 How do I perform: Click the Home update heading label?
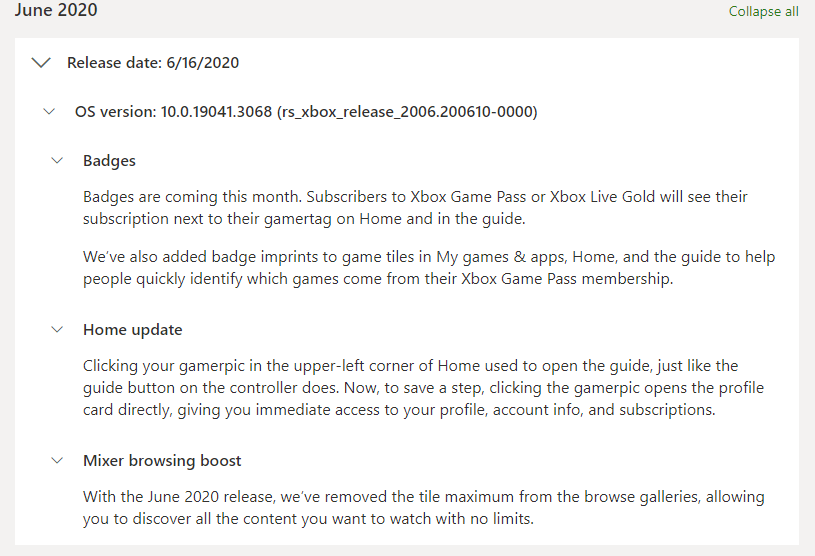133,329
